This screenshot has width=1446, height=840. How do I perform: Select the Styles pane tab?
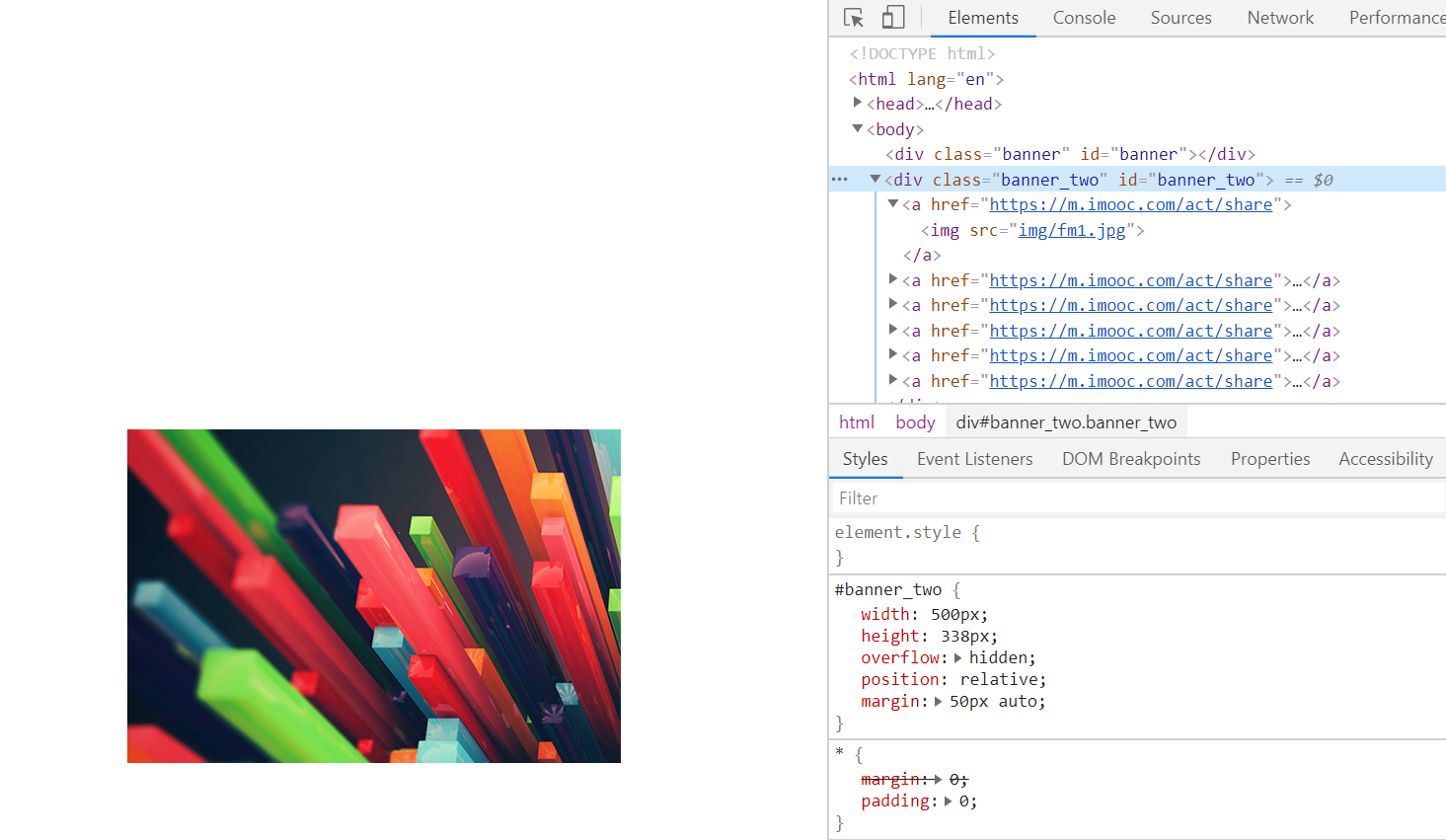866,459
